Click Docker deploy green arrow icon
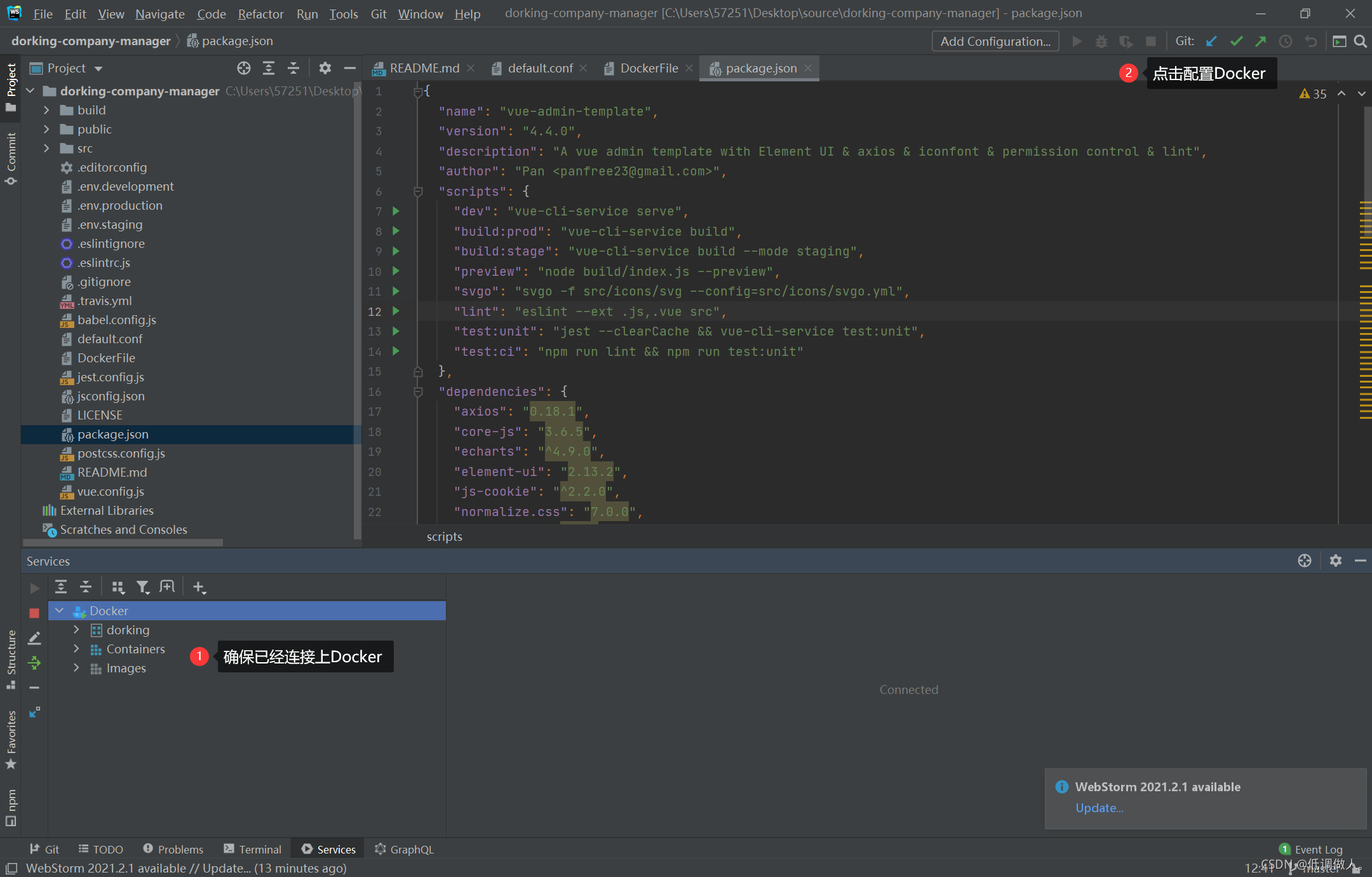 click(34, 663)
